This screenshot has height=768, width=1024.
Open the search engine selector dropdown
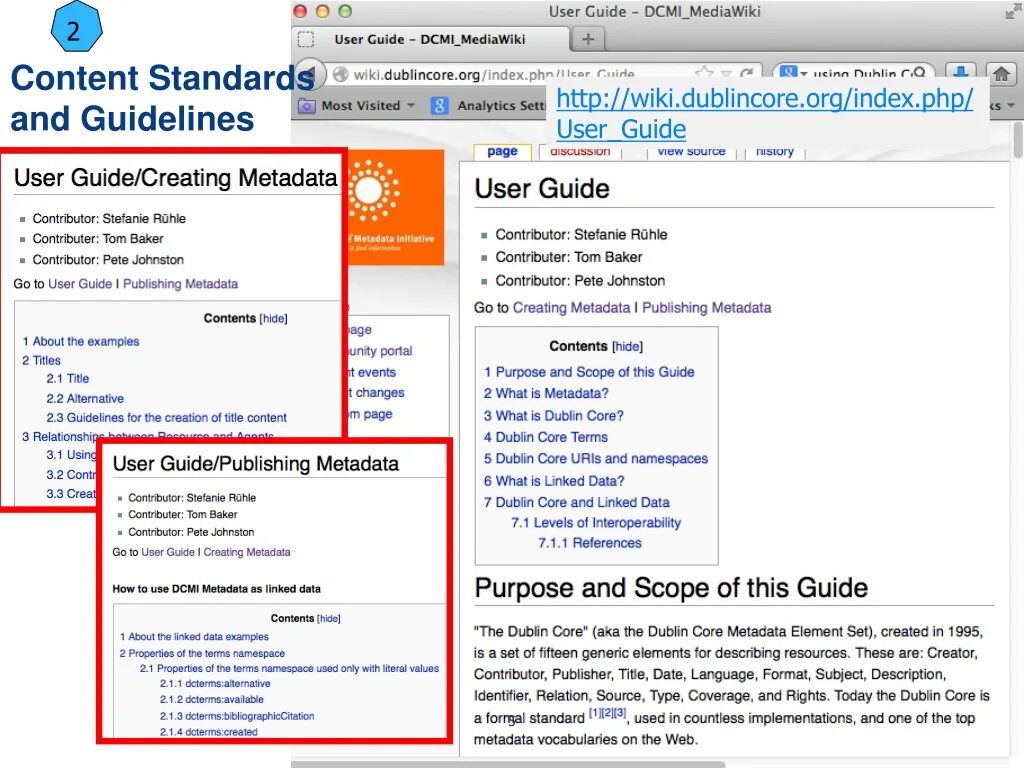[x=804, y=74]
